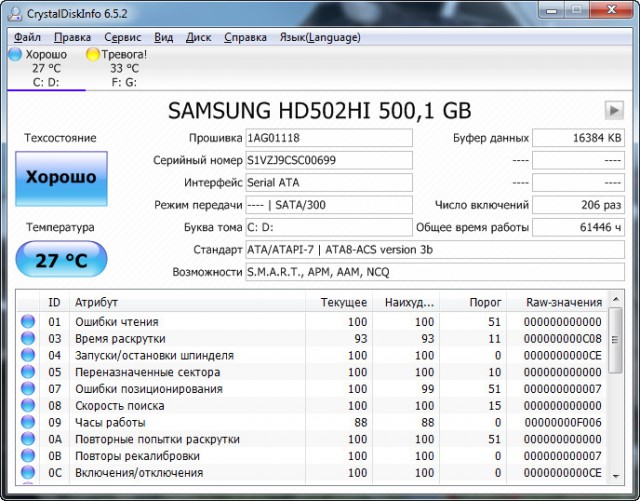Image resolution: width=640 pixels, height=501 pixels.
Task: Click the Стандарт field ATA/ATAPI-7
Action: click(435, 249)
